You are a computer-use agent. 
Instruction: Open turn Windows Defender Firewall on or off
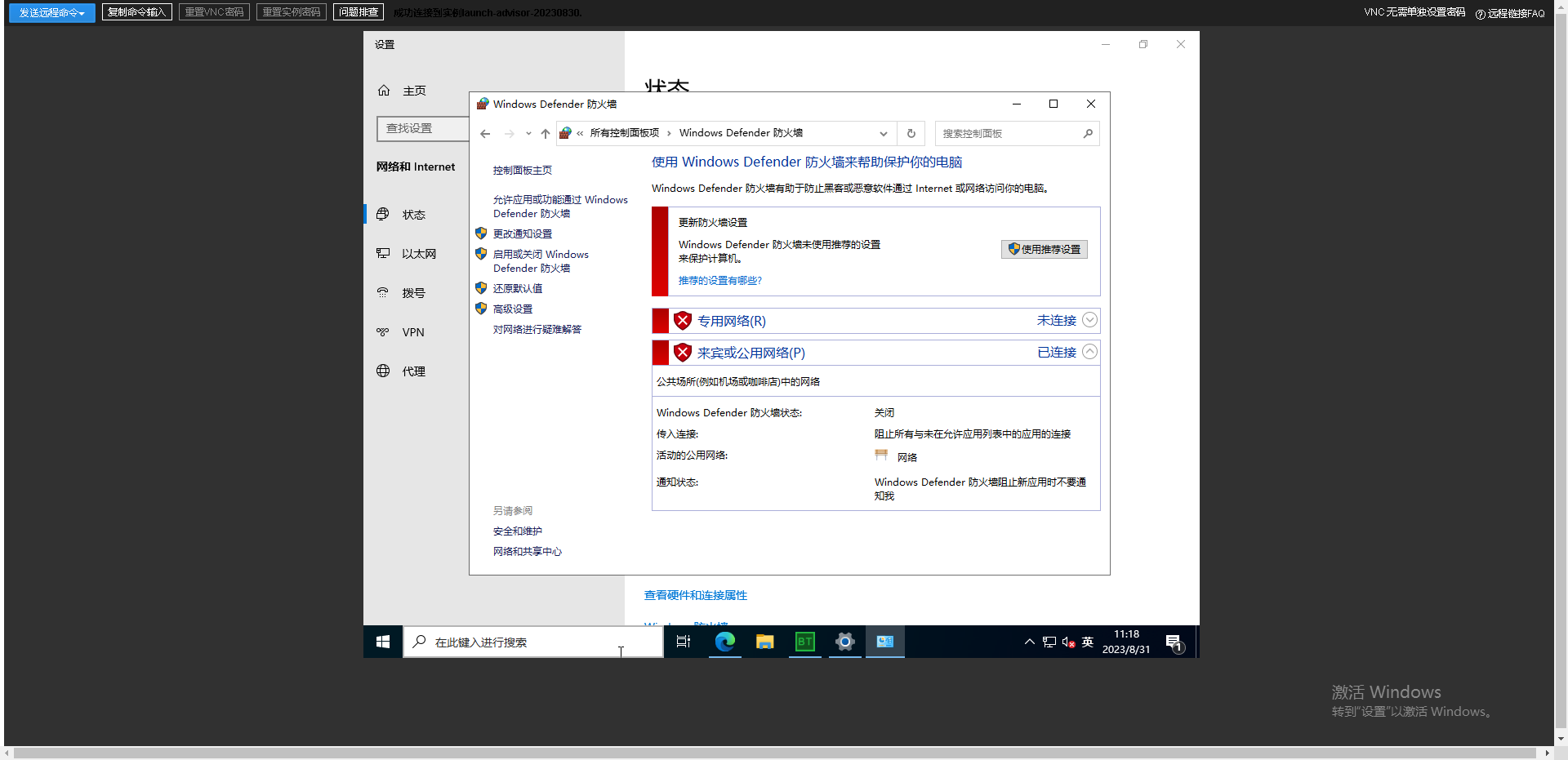(541, 261)
